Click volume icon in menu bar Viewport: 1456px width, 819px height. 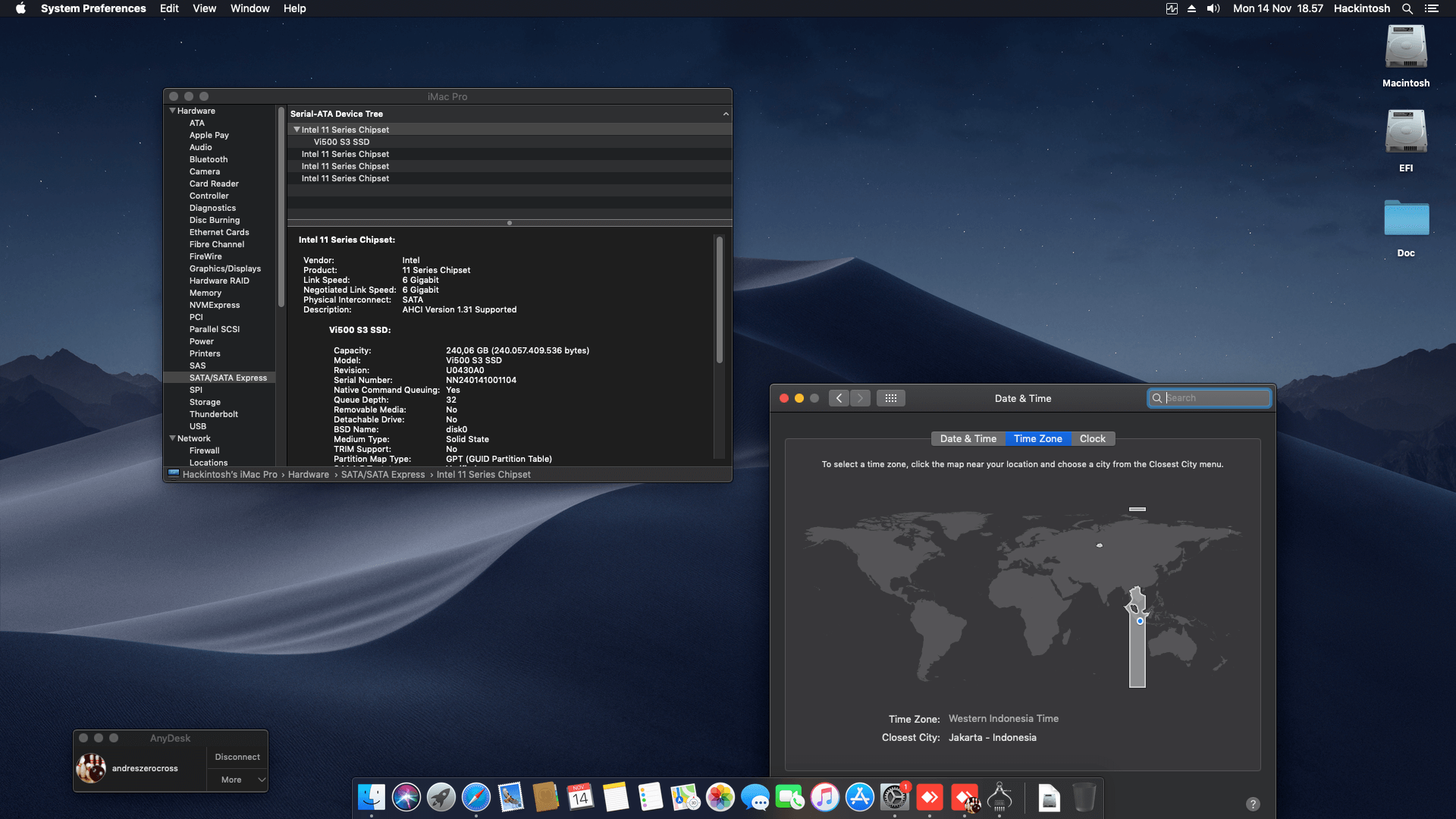click(1213, 8)
